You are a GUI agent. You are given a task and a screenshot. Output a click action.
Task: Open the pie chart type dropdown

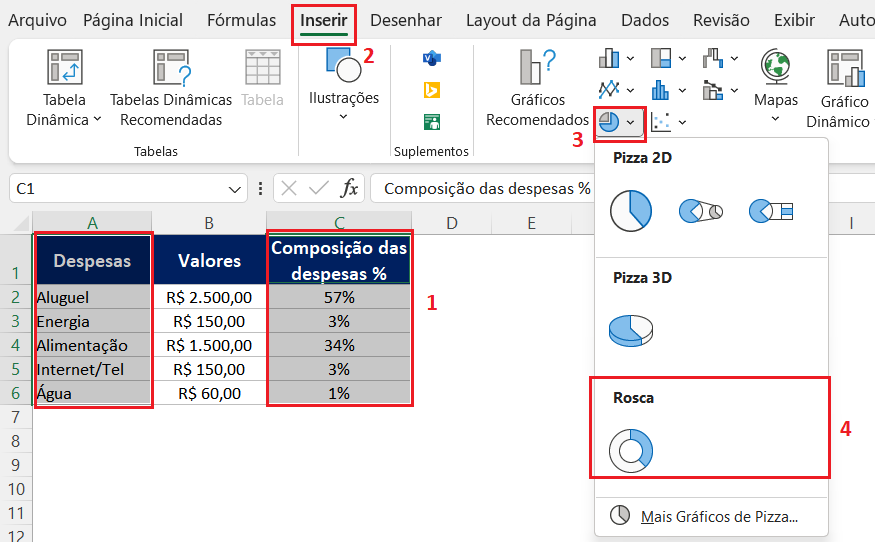click(630, 122)
